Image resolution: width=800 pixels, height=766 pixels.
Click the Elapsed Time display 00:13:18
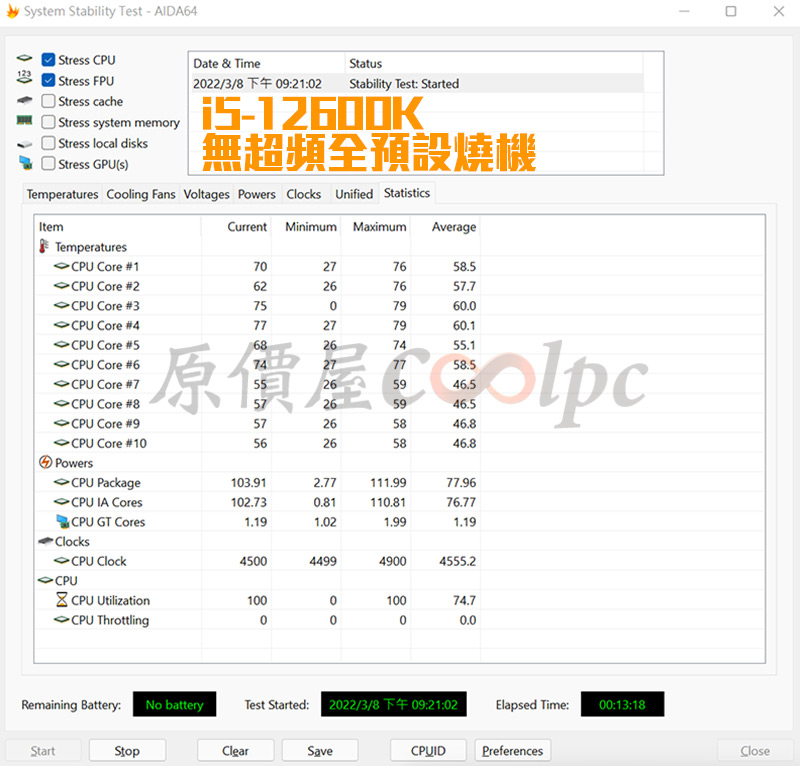[x=622, y=704]
